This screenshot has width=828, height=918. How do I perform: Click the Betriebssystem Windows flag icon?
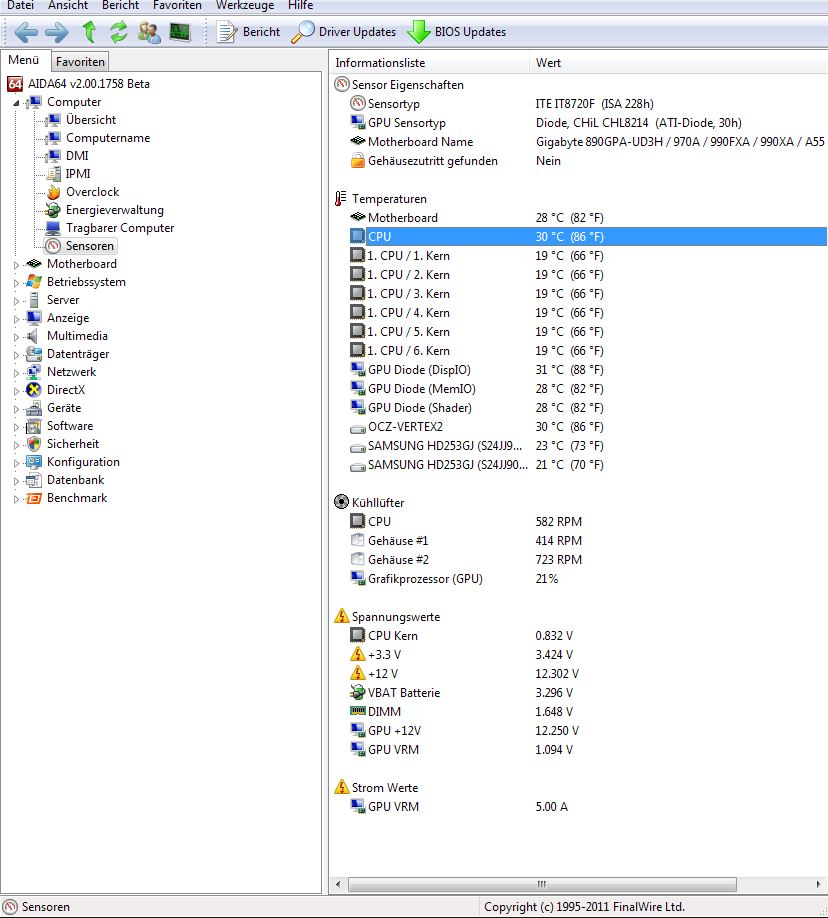click(34, 282)
